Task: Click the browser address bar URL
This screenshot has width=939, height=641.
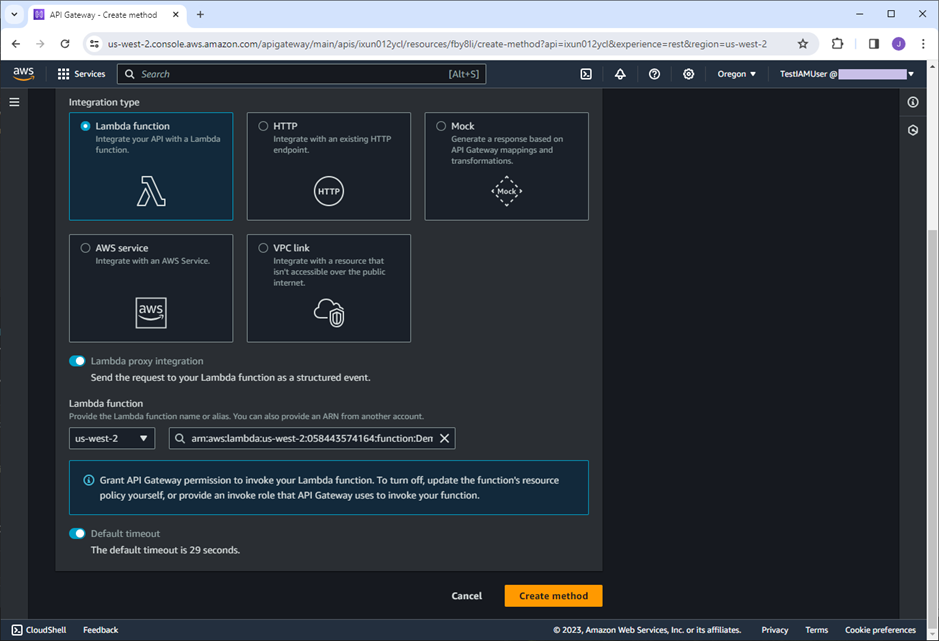Action: click(x=437, y=44)
